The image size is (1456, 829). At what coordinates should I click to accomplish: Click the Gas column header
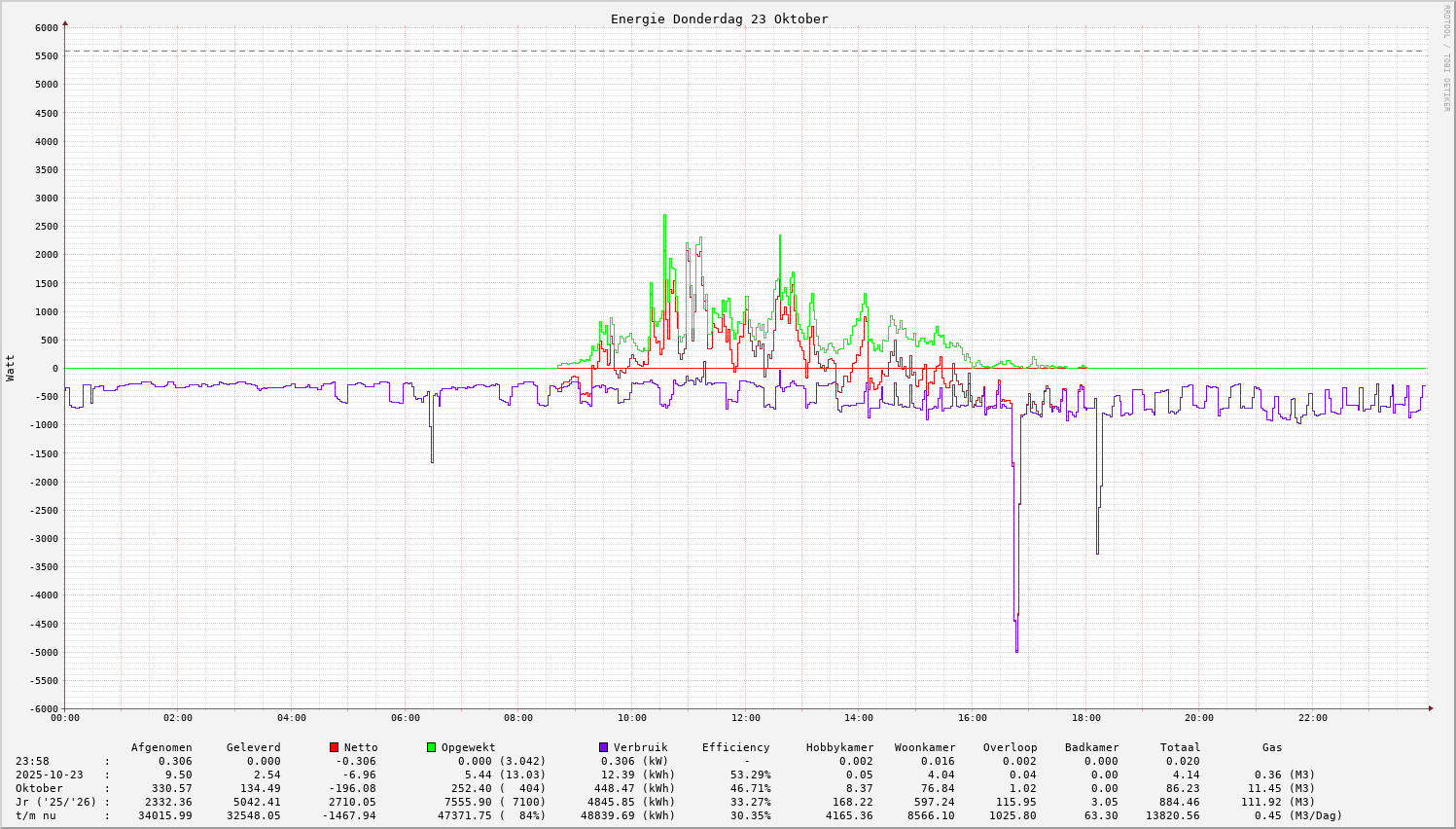coord(1272,747)
